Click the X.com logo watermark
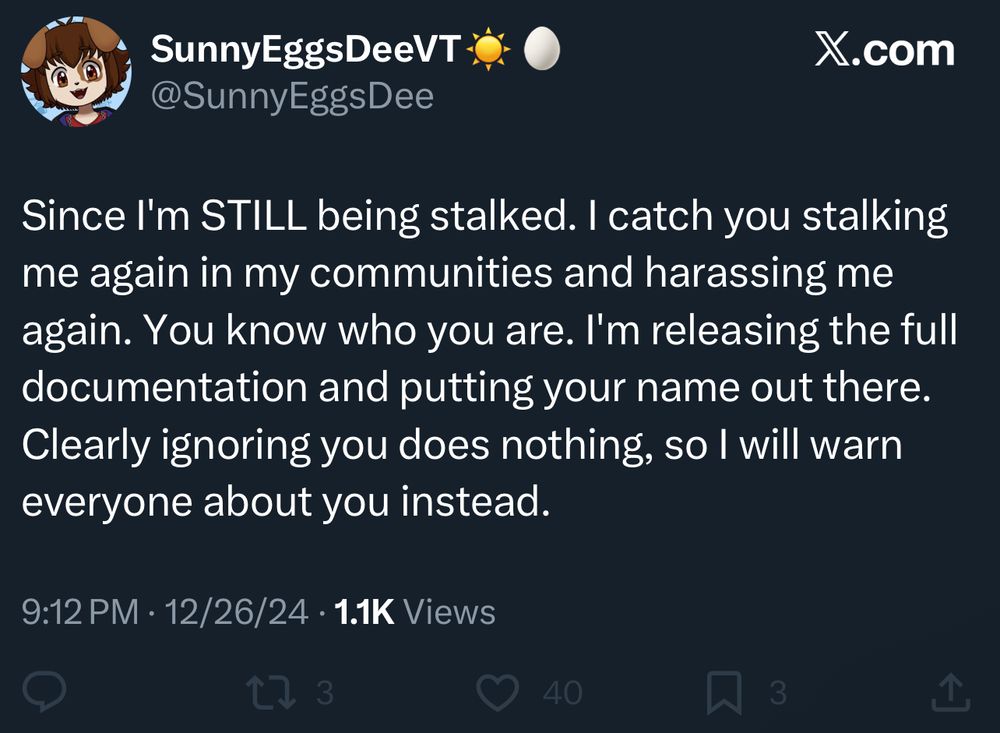 click(885, 50)
